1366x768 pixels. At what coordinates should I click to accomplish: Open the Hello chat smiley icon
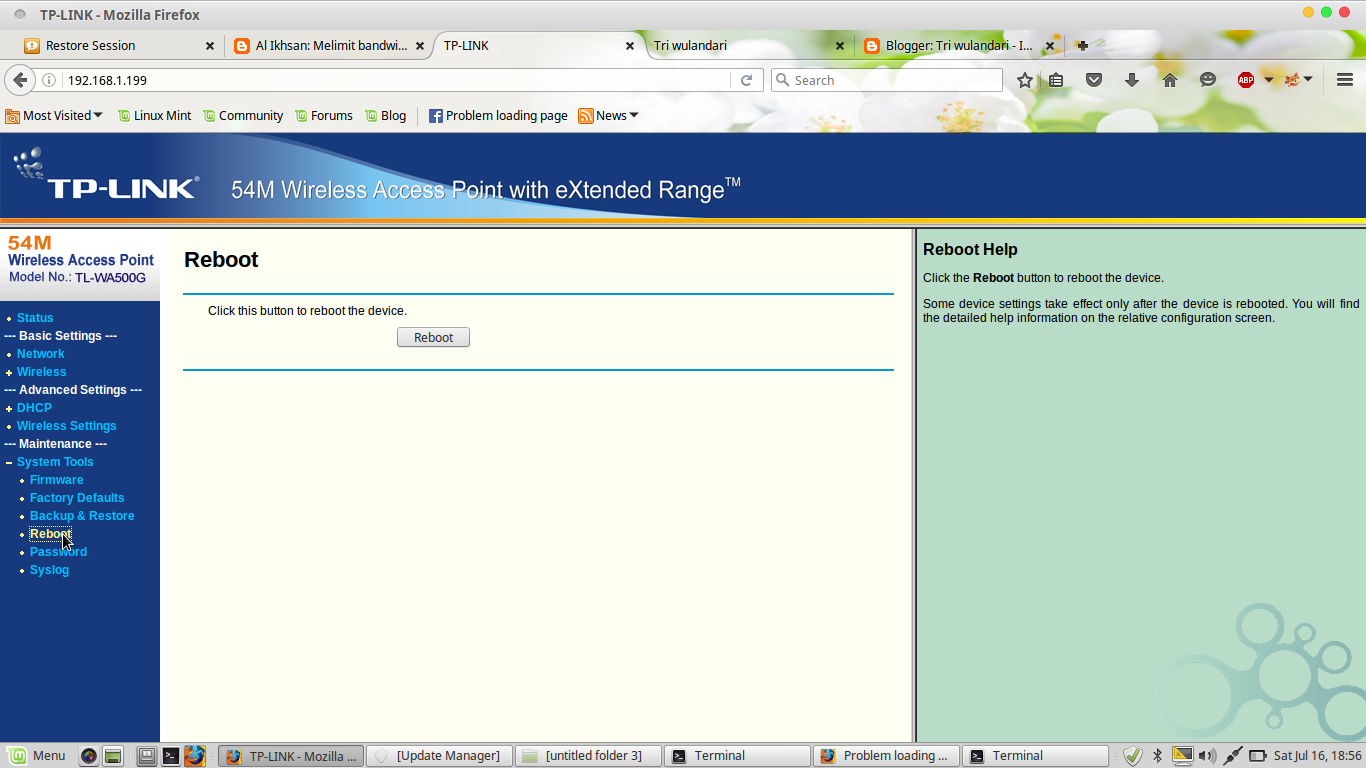point(1208,80)
